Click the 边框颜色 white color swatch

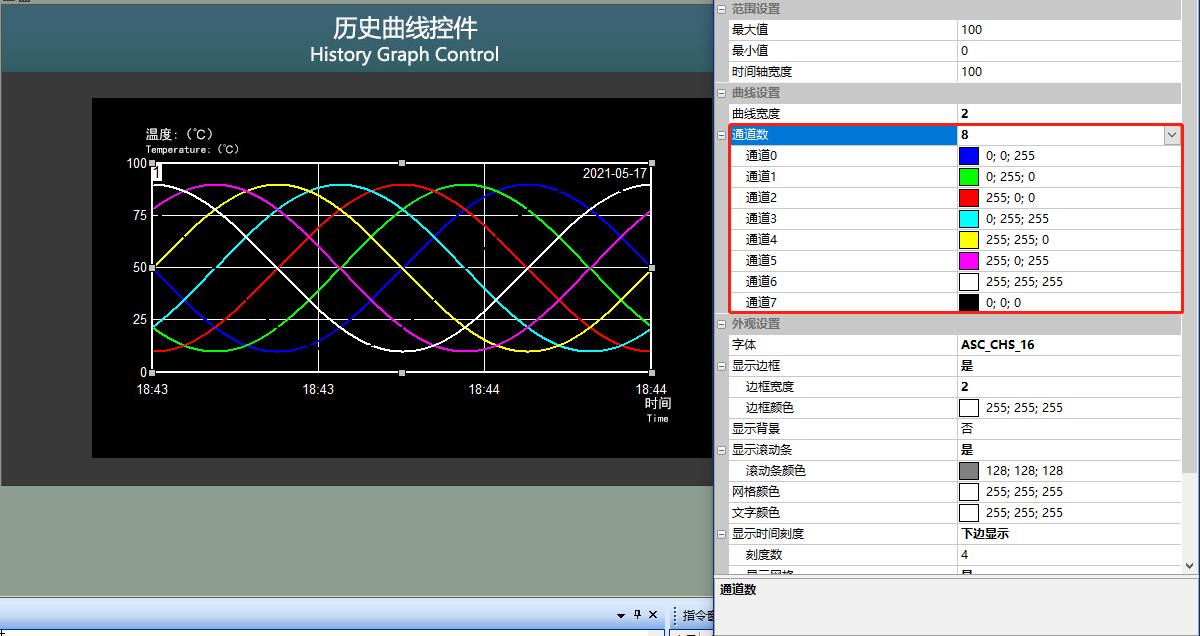(968, 408)
